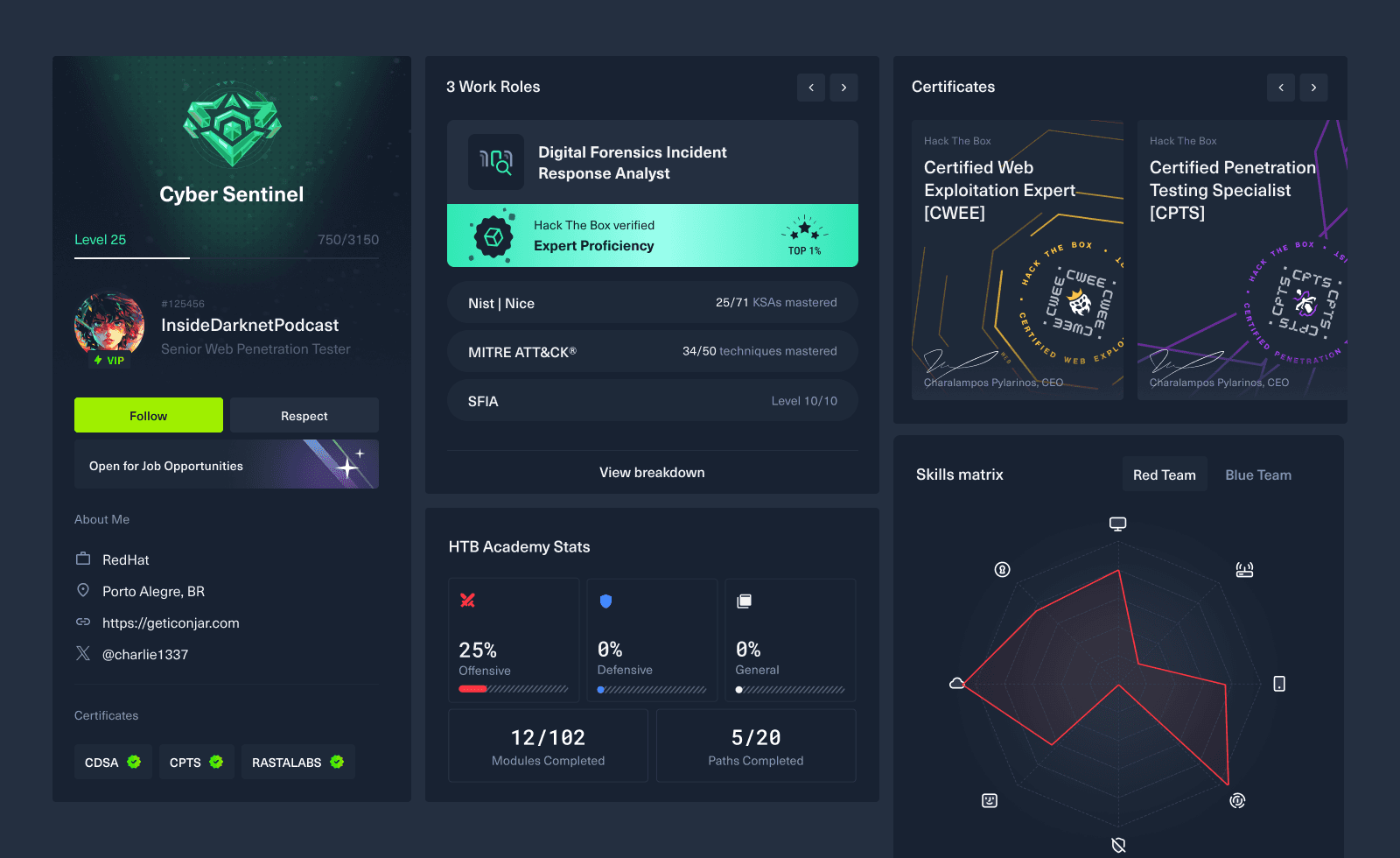Viewport: 1400px width, 858px height.
Task: Open @charlie1337 profile link
Action: pyautogui.click(x=145, y=654)
